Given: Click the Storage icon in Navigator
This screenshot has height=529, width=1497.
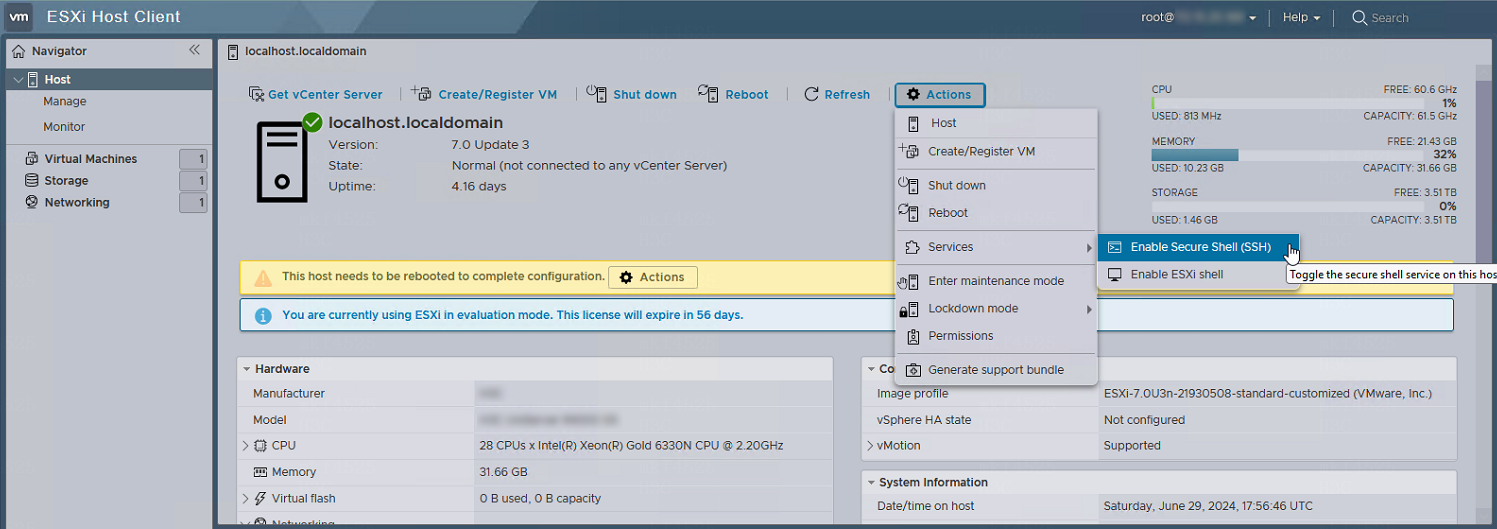Looking at the screenshot, I should (x=33, y=181).
